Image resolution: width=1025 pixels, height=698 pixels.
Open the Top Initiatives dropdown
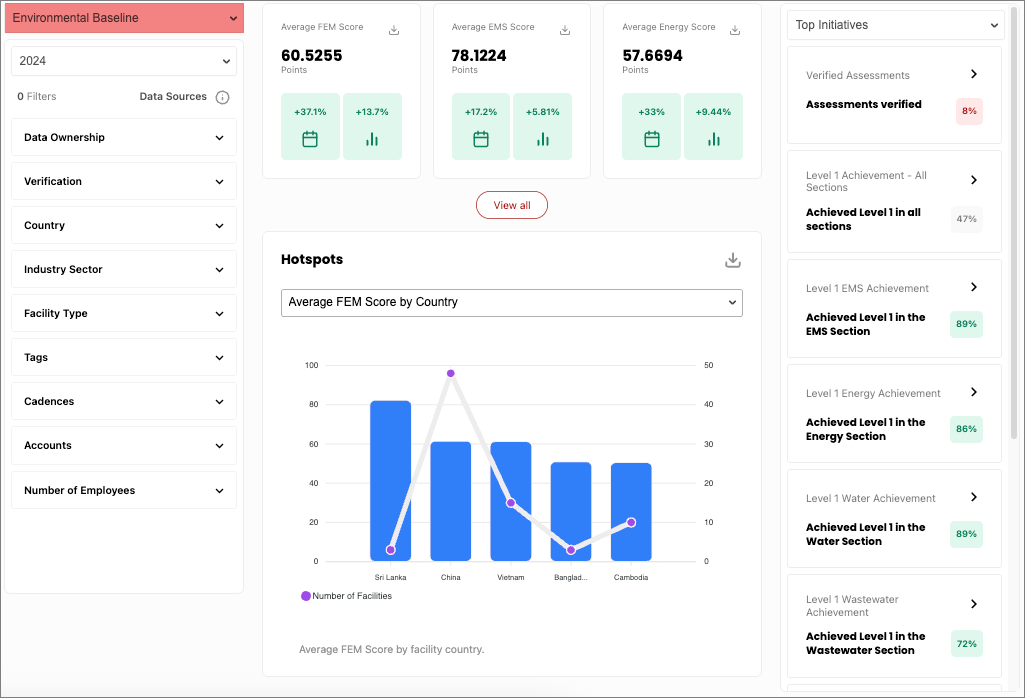point(894,24)
